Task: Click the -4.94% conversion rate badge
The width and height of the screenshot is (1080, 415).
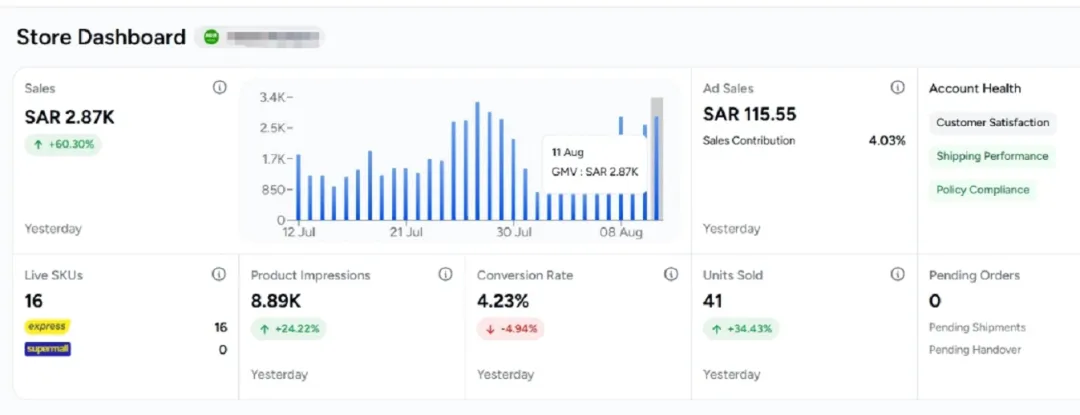Action: (x=510, y=329)
